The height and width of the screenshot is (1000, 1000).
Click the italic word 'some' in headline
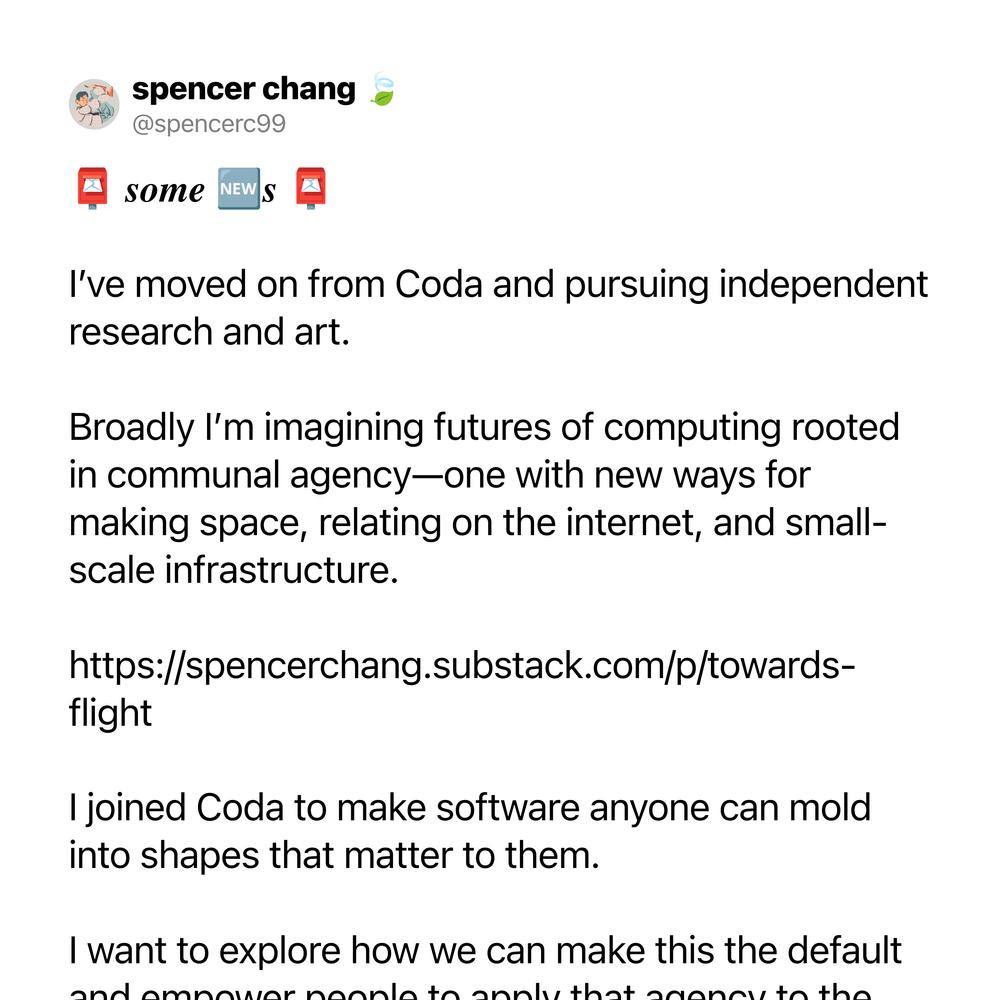[x=165, y=191]
